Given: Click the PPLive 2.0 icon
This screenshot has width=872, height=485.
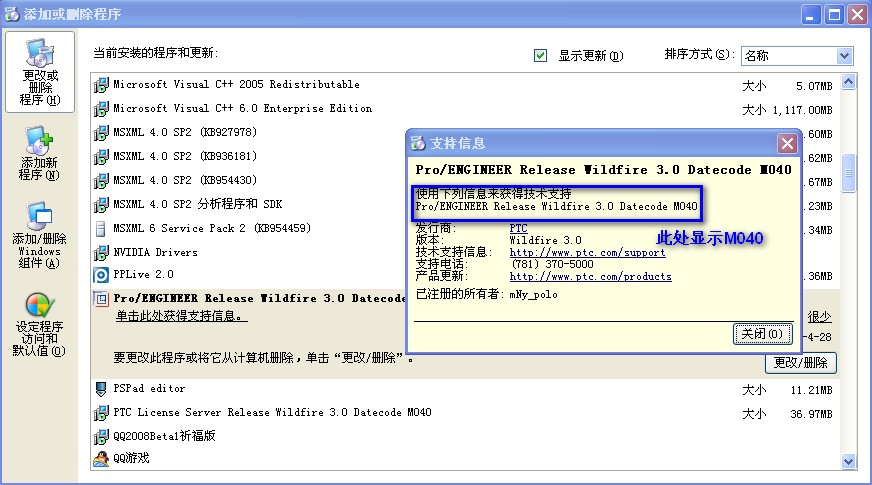Looking at the screenshot, I should point(101,275).
